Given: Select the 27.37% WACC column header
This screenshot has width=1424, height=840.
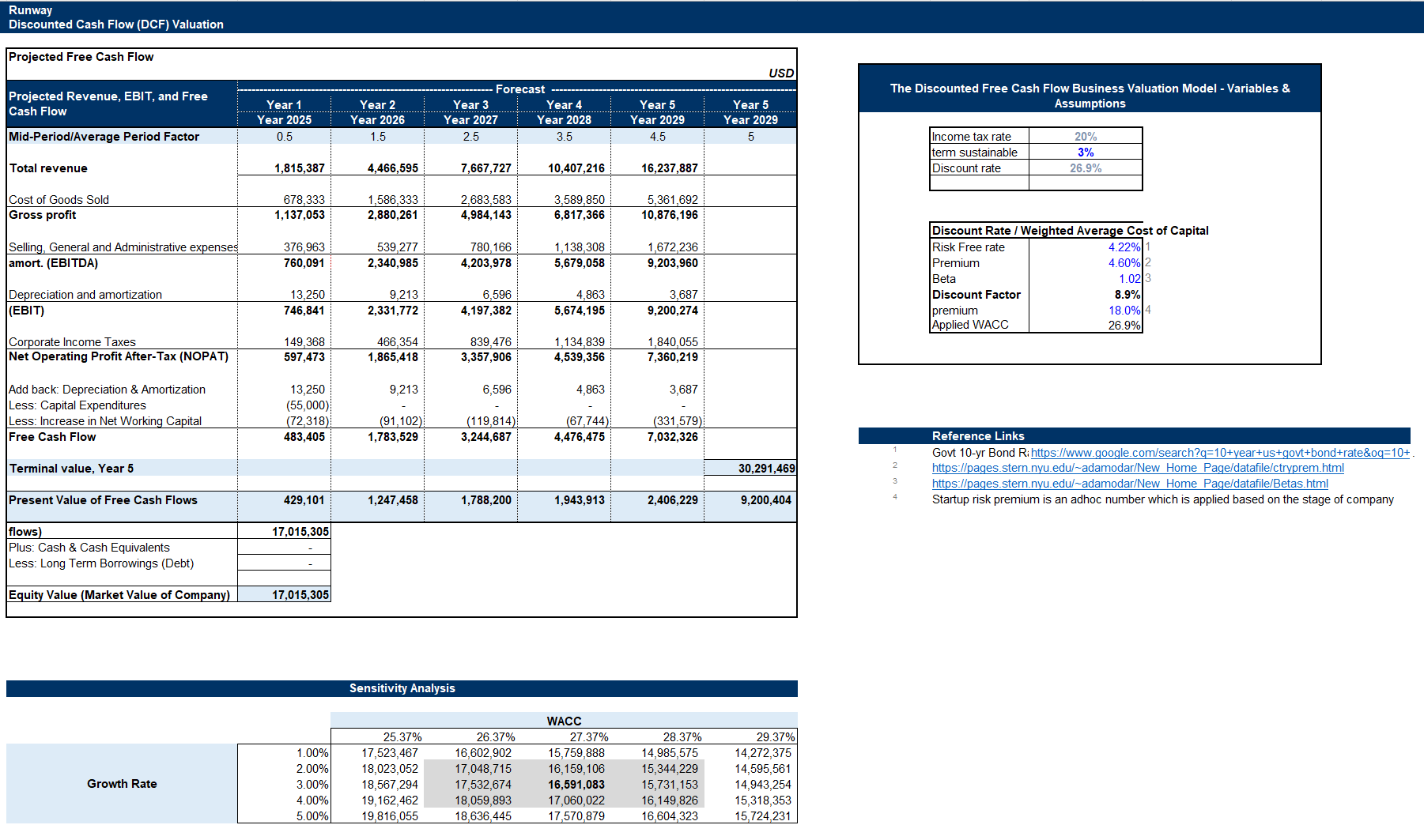Looking at the screenshot, I should pyautogui.click(x=588, y=737).
